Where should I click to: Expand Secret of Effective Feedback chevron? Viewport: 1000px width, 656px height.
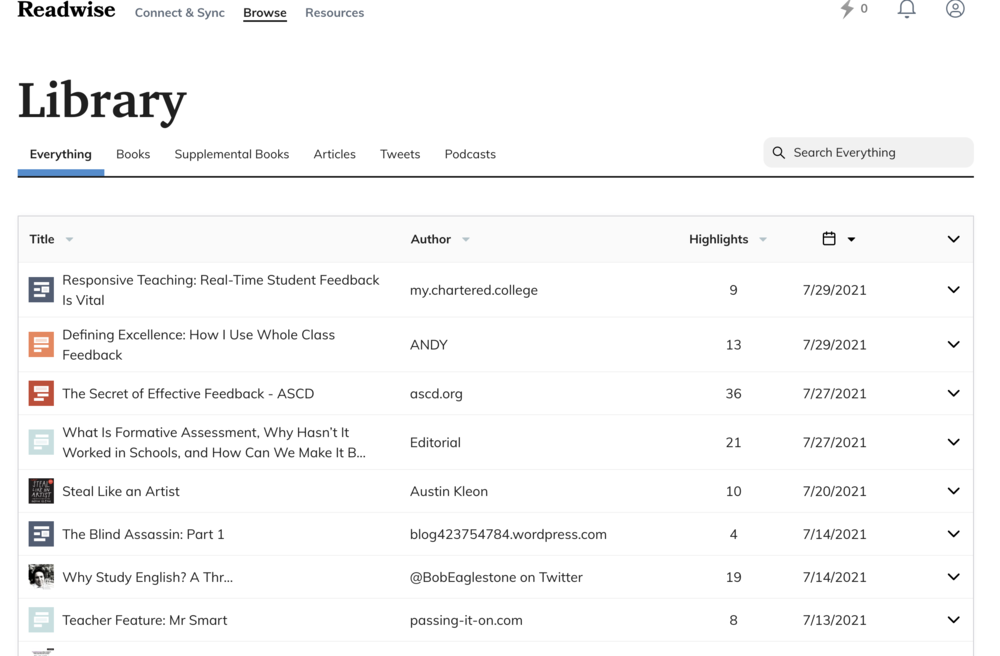(953, 393)
